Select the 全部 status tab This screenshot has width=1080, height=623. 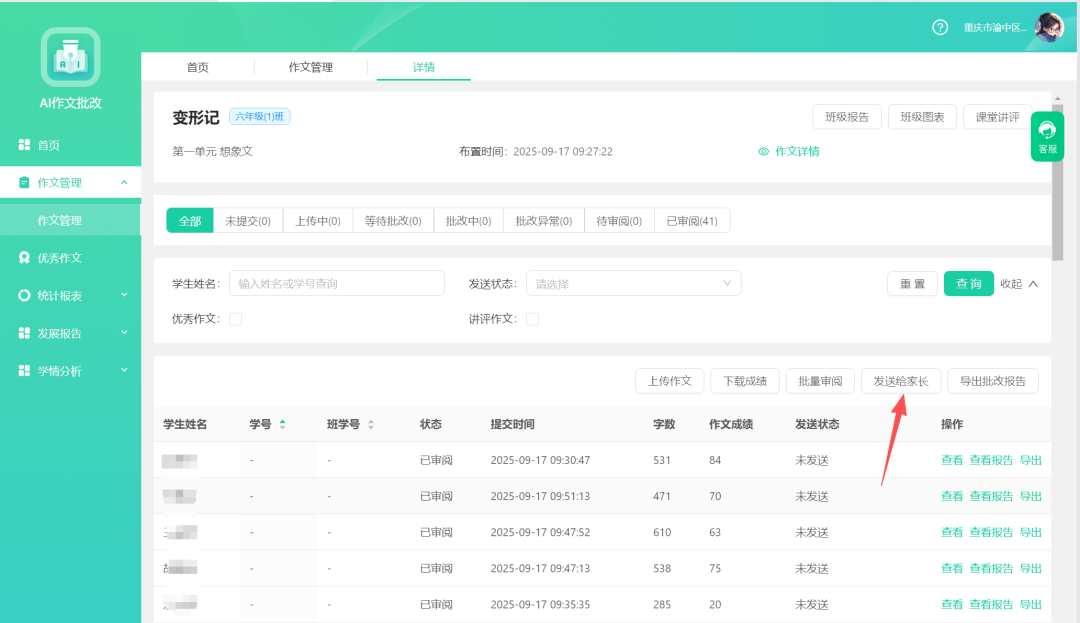pyautogui.click(x=189, y=220)
